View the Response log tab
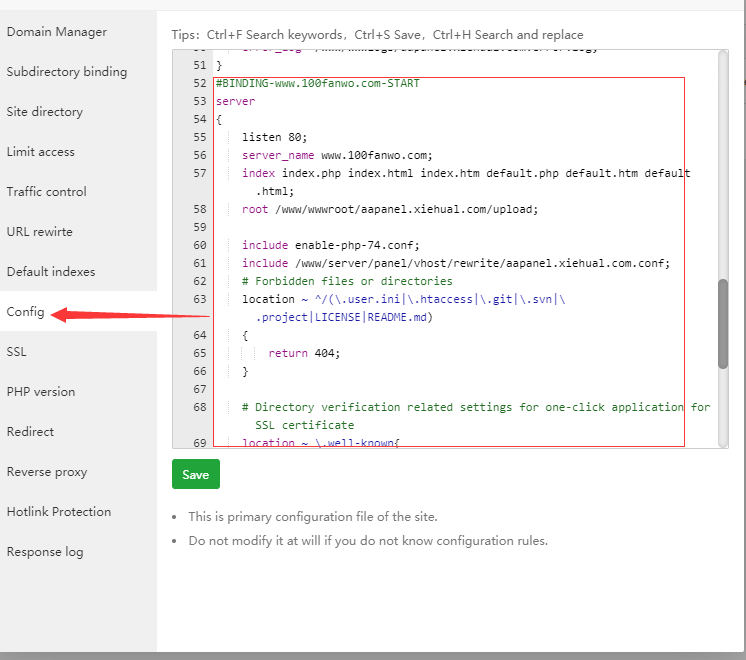 click(44, 552)
